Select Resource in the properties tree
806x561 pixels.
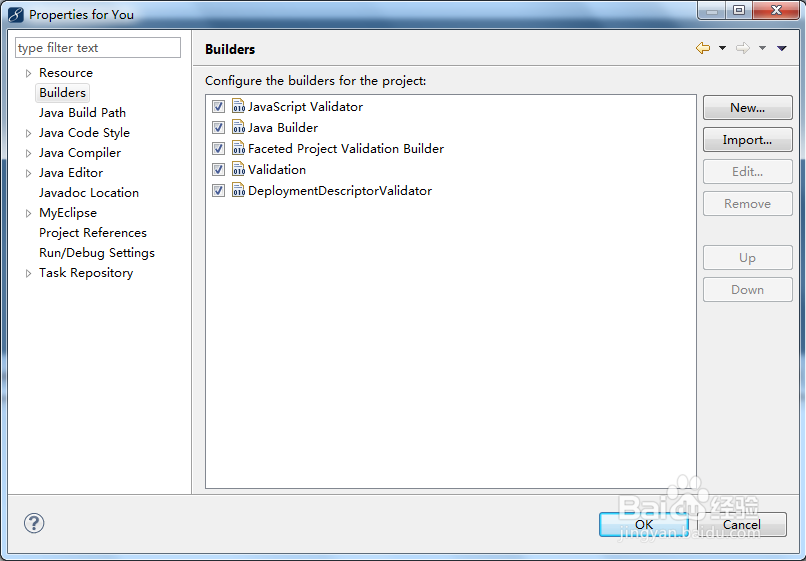pos(66,73)
